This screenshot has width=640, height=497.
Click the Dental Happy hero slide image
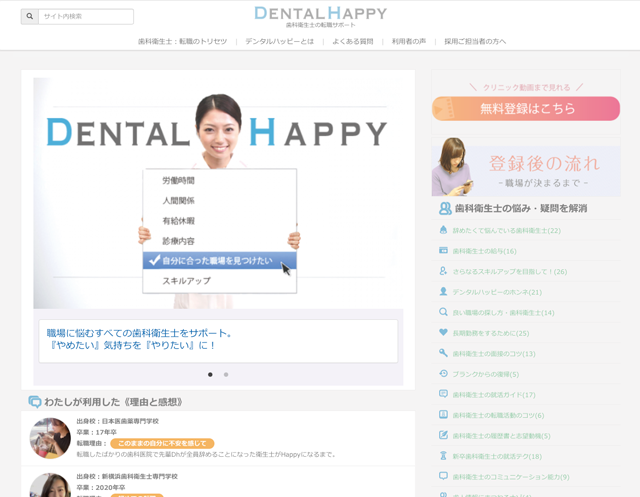(x=218, y=193)
